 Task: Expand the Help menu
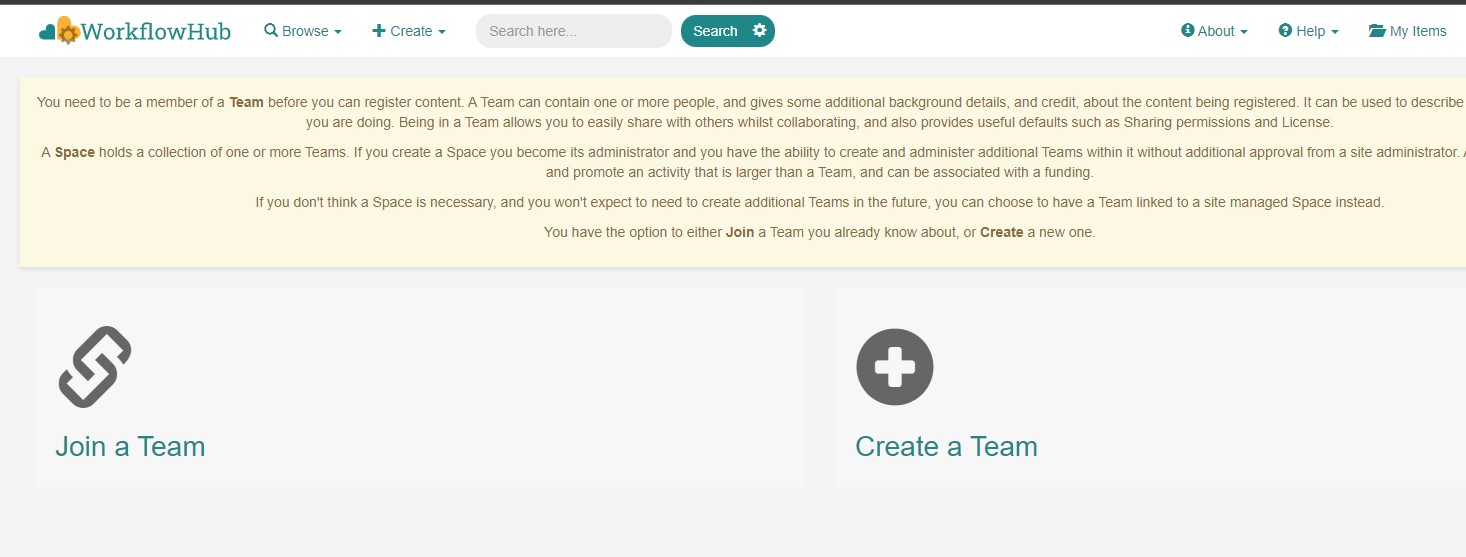(1308, 31)
